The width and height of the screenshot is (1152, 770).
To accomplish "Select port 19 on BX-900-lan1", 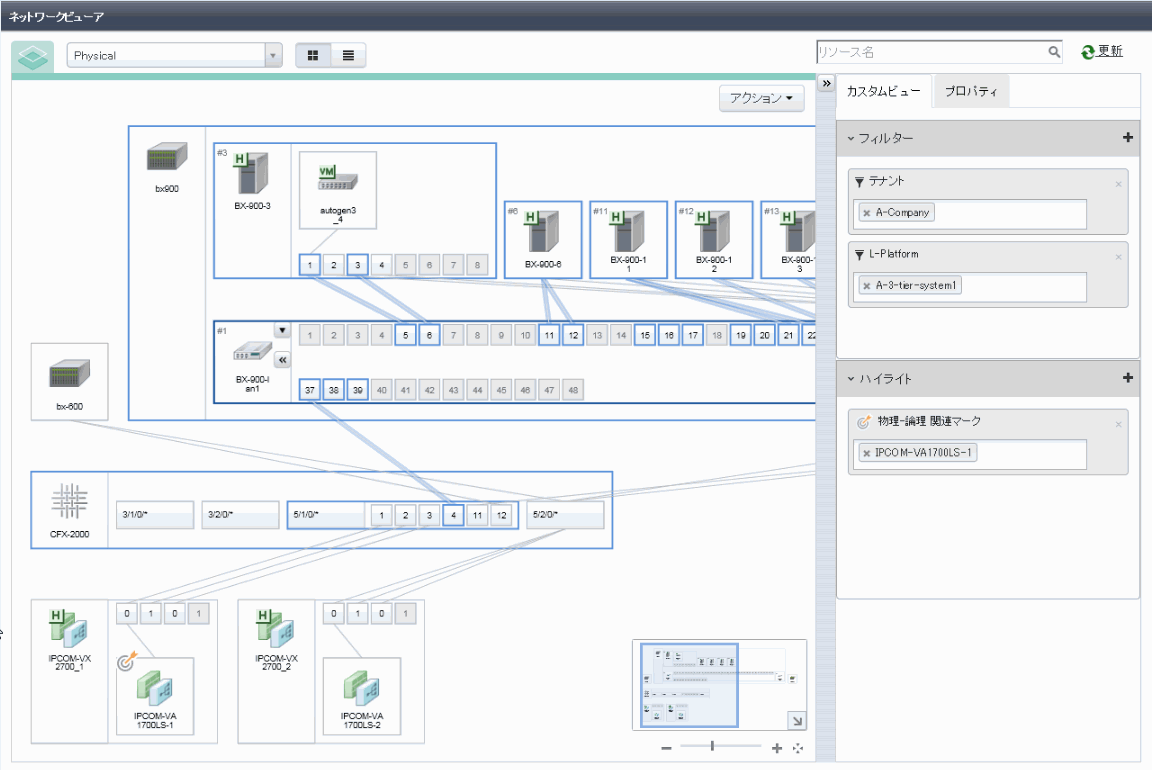I will tap(741, 335).
